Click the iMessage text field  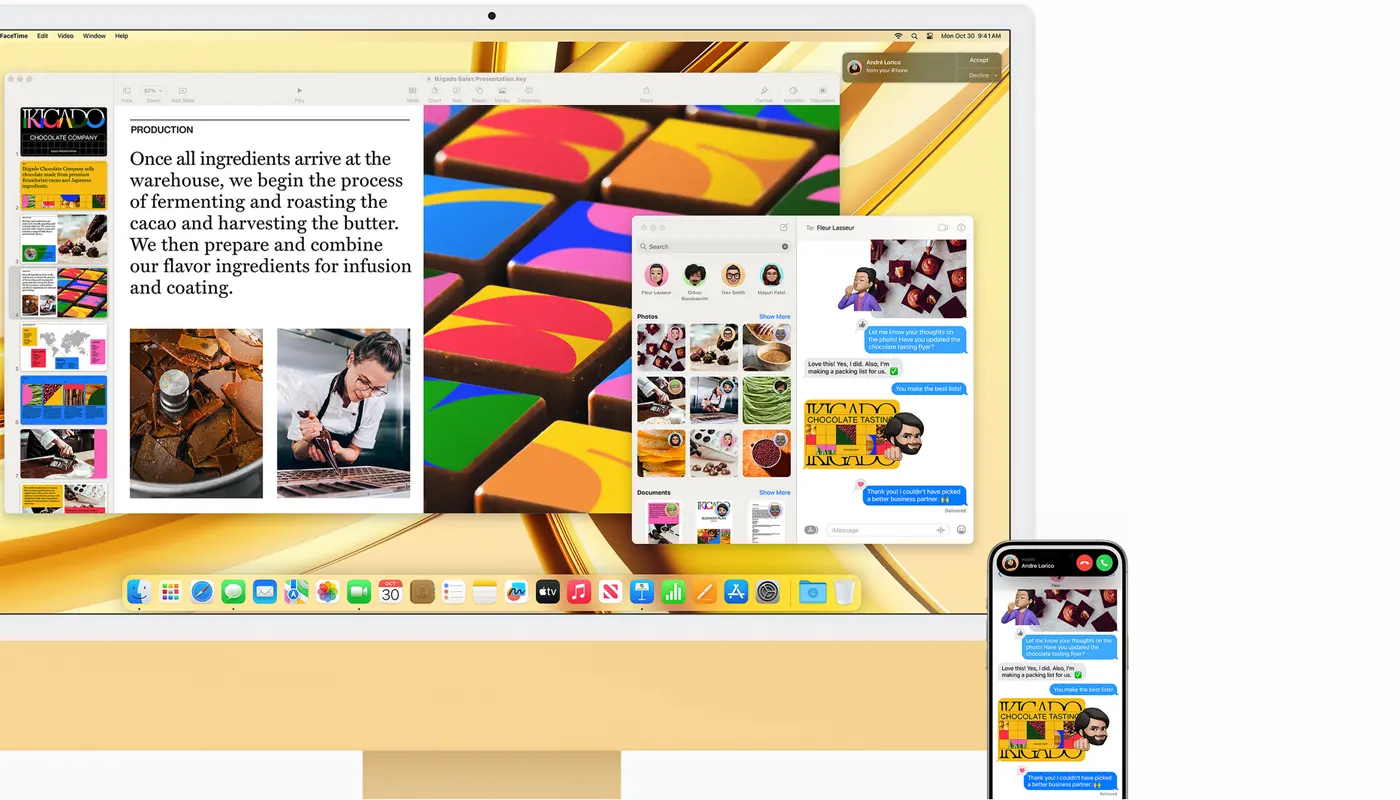click(x=887, y=530)
